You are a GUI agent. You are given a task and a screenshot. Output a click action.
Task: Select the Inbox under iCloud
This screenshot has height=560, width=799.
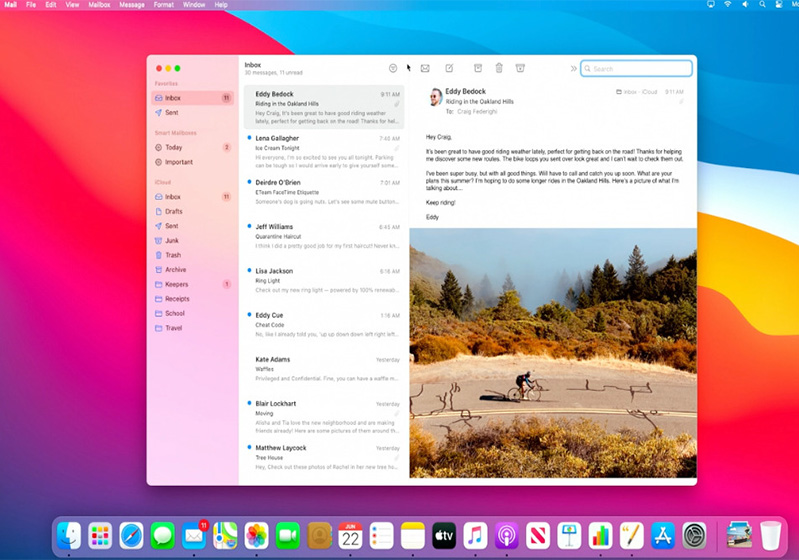point(193,197)
